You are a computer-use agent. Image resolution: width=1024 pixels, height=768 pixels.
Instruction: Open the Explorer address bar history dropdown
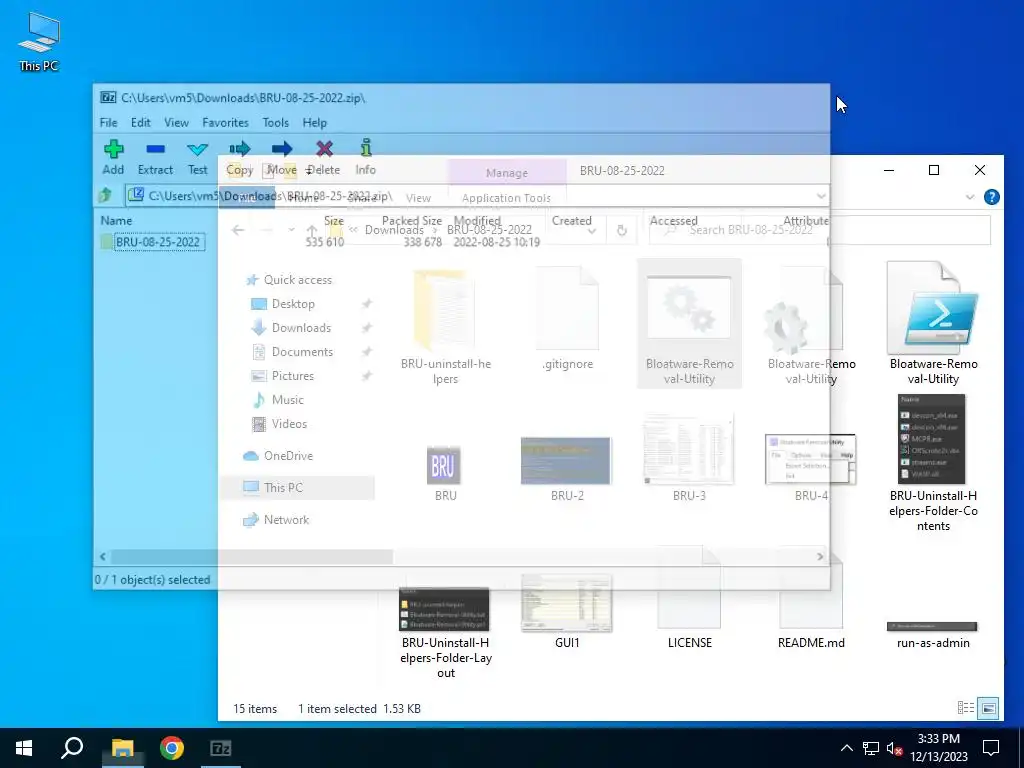(592, 231)
